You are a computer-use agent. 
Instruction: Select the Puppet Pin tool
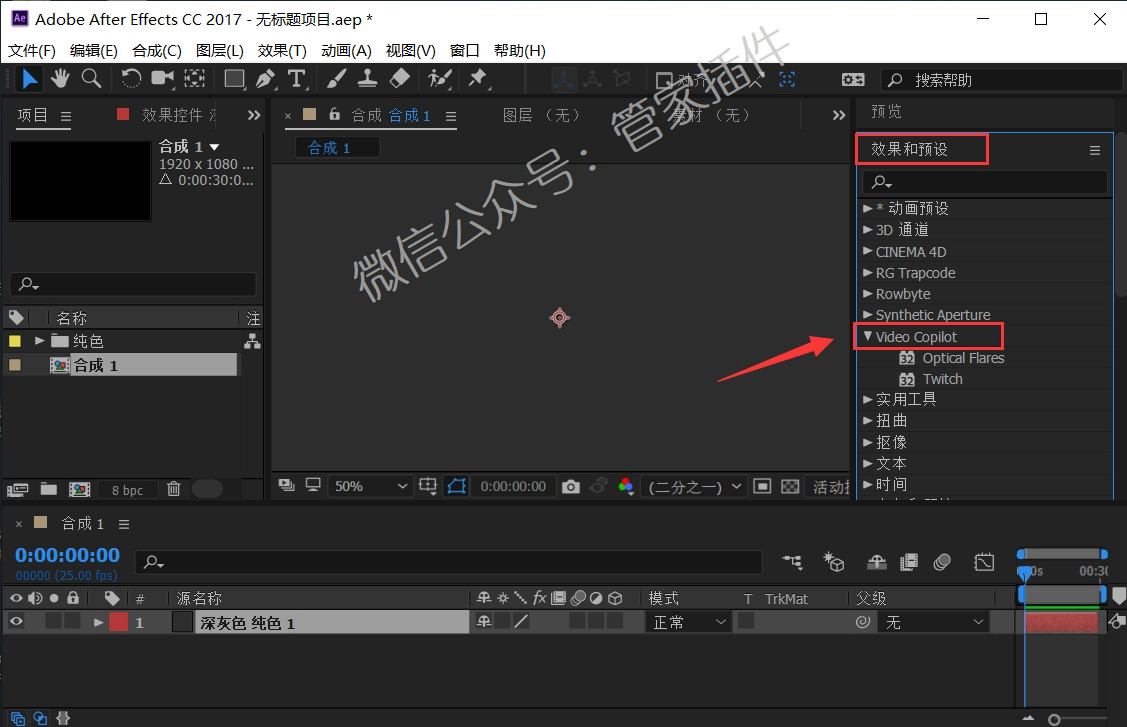click(x=477, y=78)
